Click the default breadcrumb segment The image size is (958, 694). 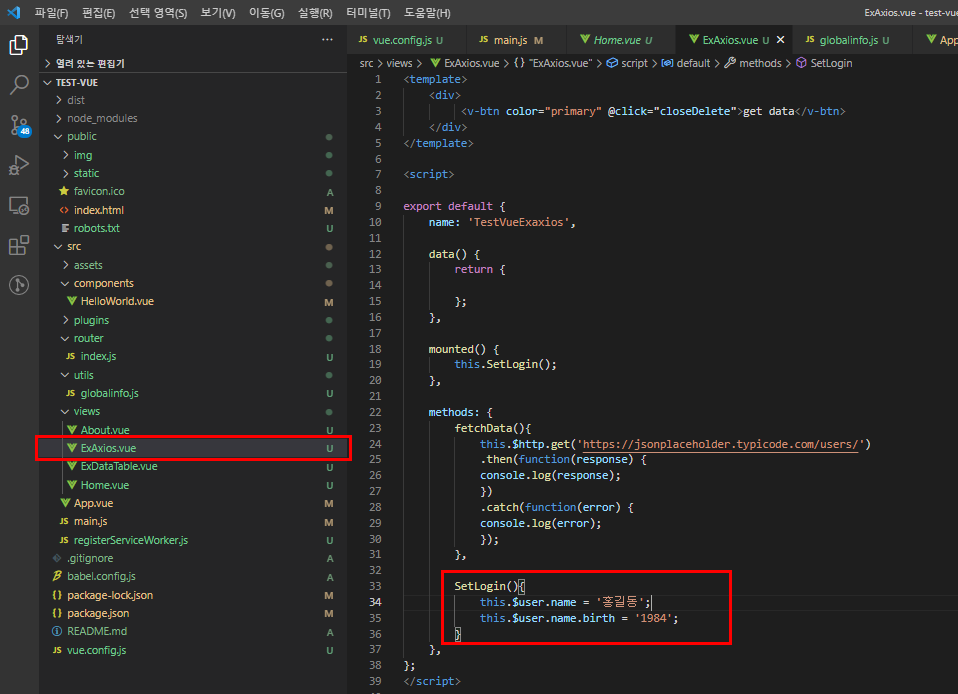[x=693, y=63]
